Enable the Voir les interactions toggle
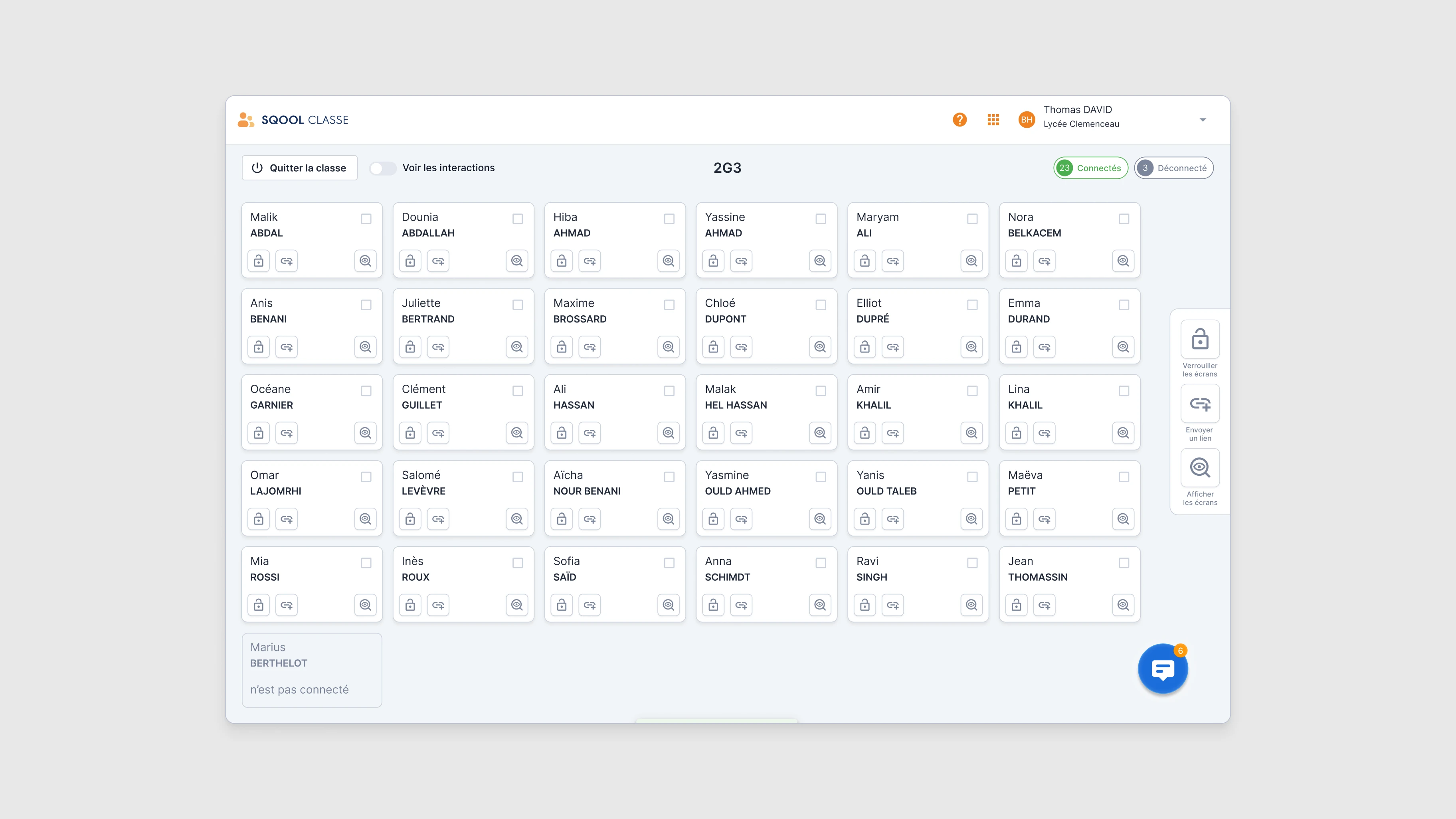The image size is (1456, 819). coord(383,168)
